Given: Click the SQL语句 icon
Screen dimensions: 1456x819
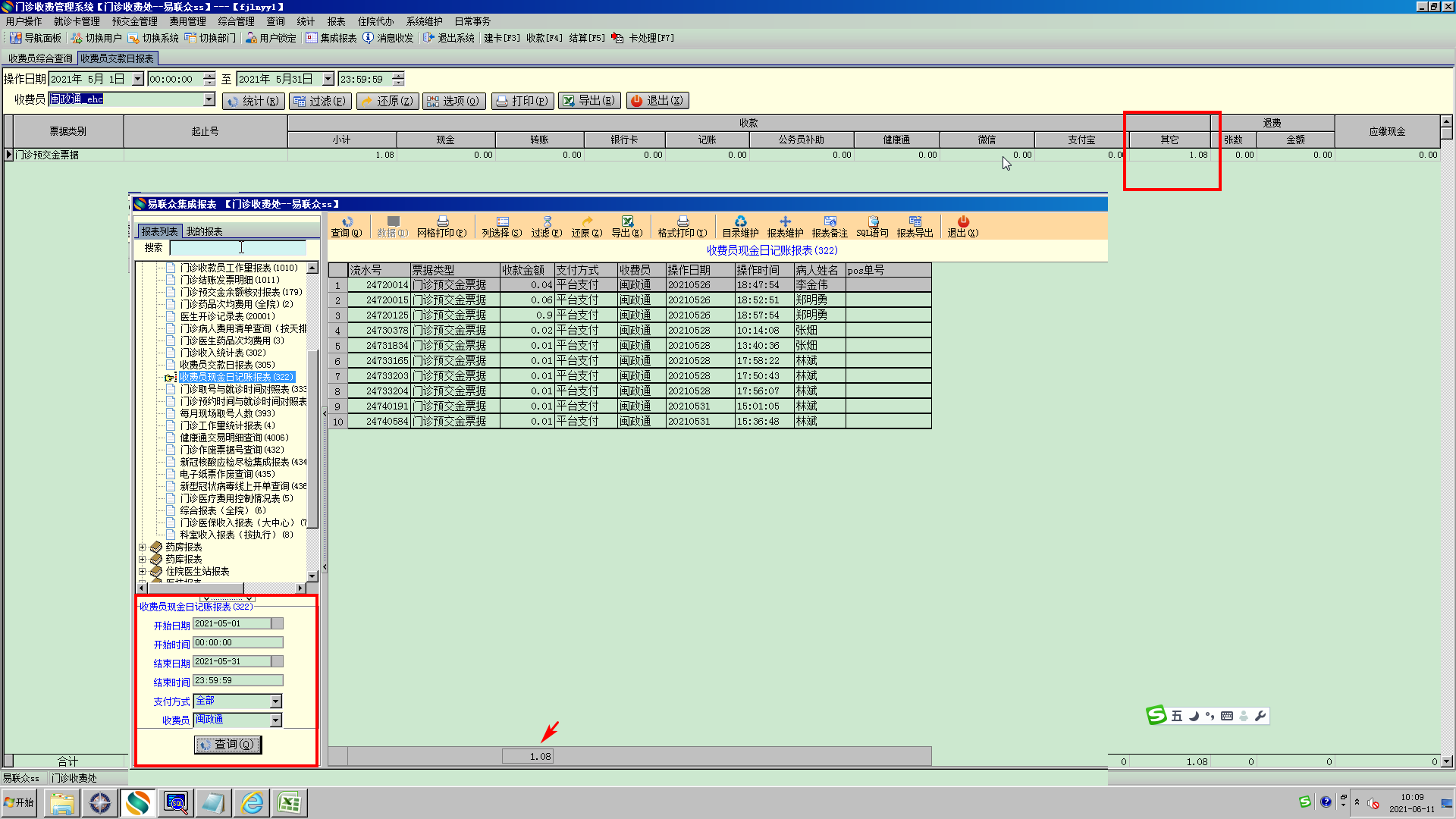Looking at the screenshot, I should pos(872,222).
